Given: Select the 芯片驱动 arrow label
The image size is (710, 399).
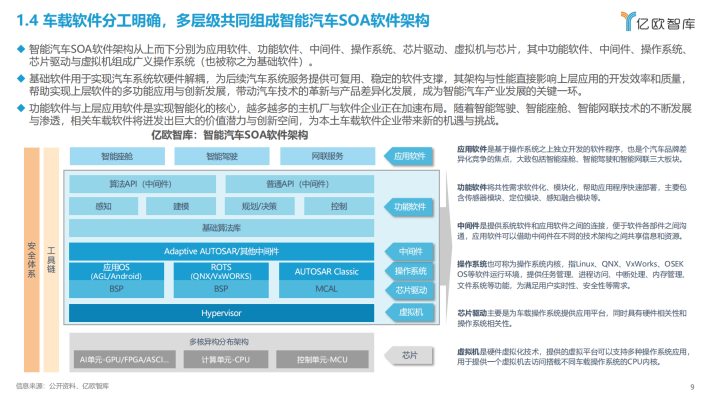Looking at the screenshot, I should coord(409,290).
